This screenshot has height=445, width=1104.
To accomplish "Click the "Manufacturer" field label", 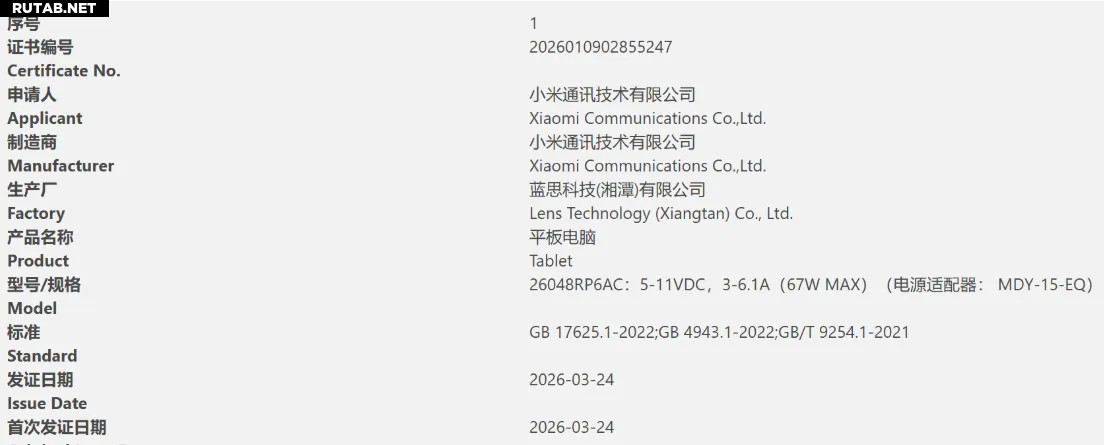I will (x=61, y=166).
